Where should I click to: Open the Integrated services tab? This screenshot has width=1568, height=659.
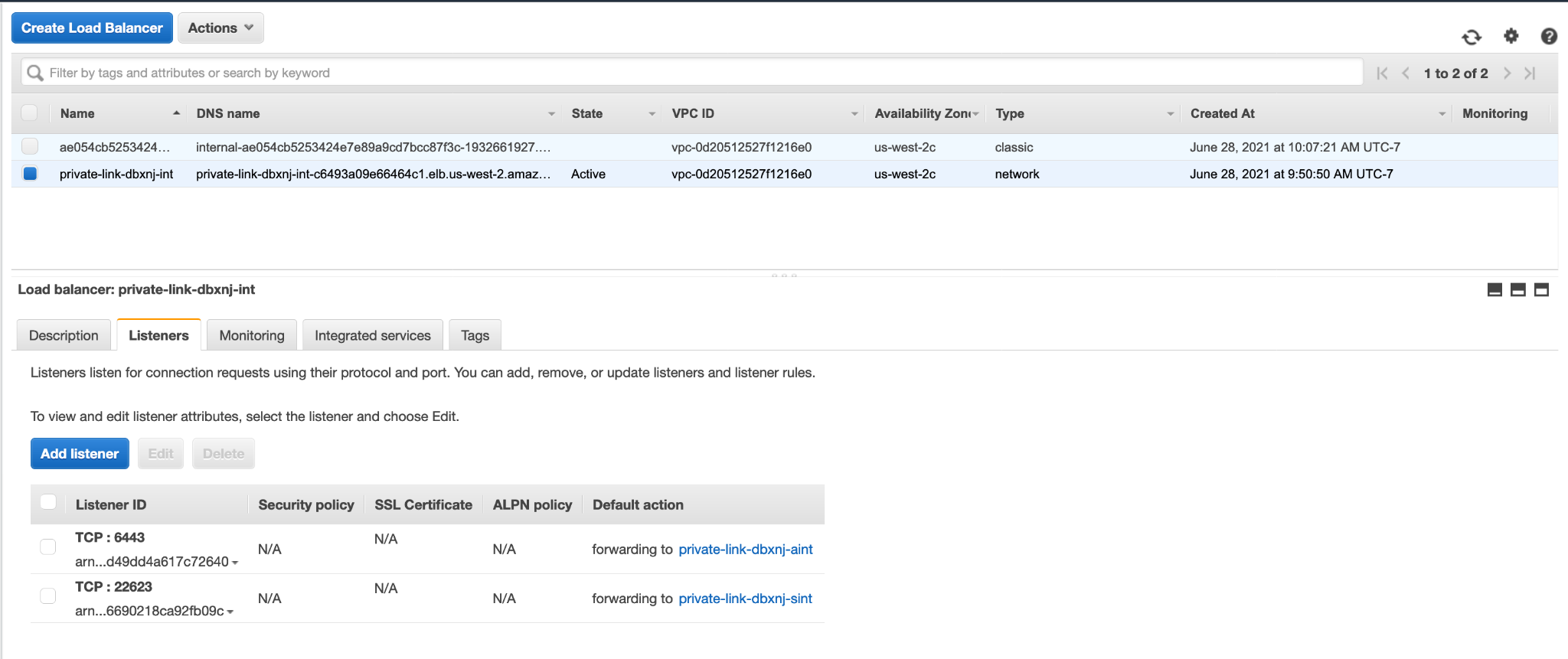point(372,335)
